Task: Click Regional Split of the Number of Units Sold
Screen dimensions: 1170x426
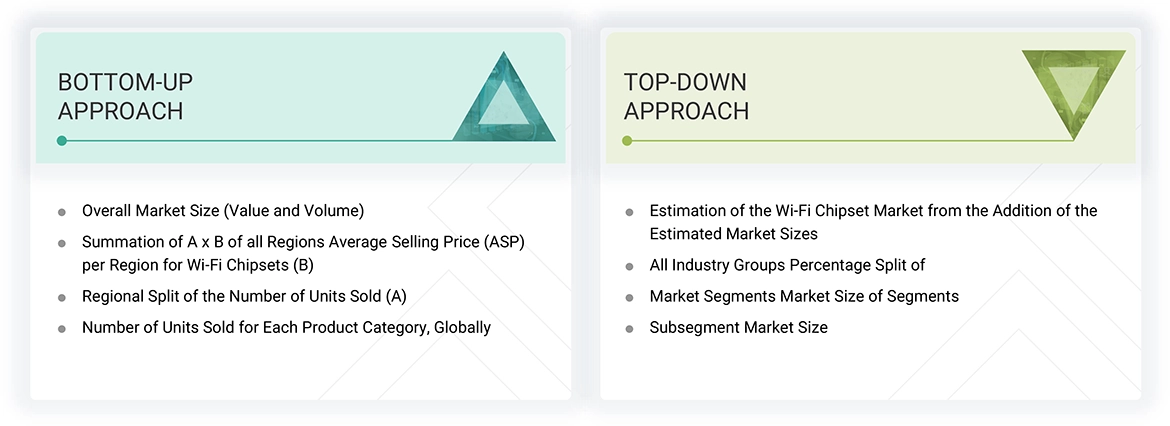Action: (x=244, y=296)
